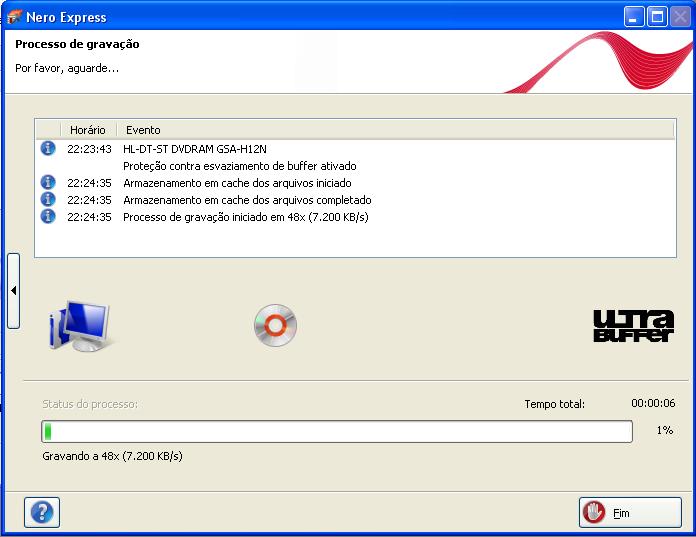
Task: Click the recording progress bar
Action: coord(337,431)
